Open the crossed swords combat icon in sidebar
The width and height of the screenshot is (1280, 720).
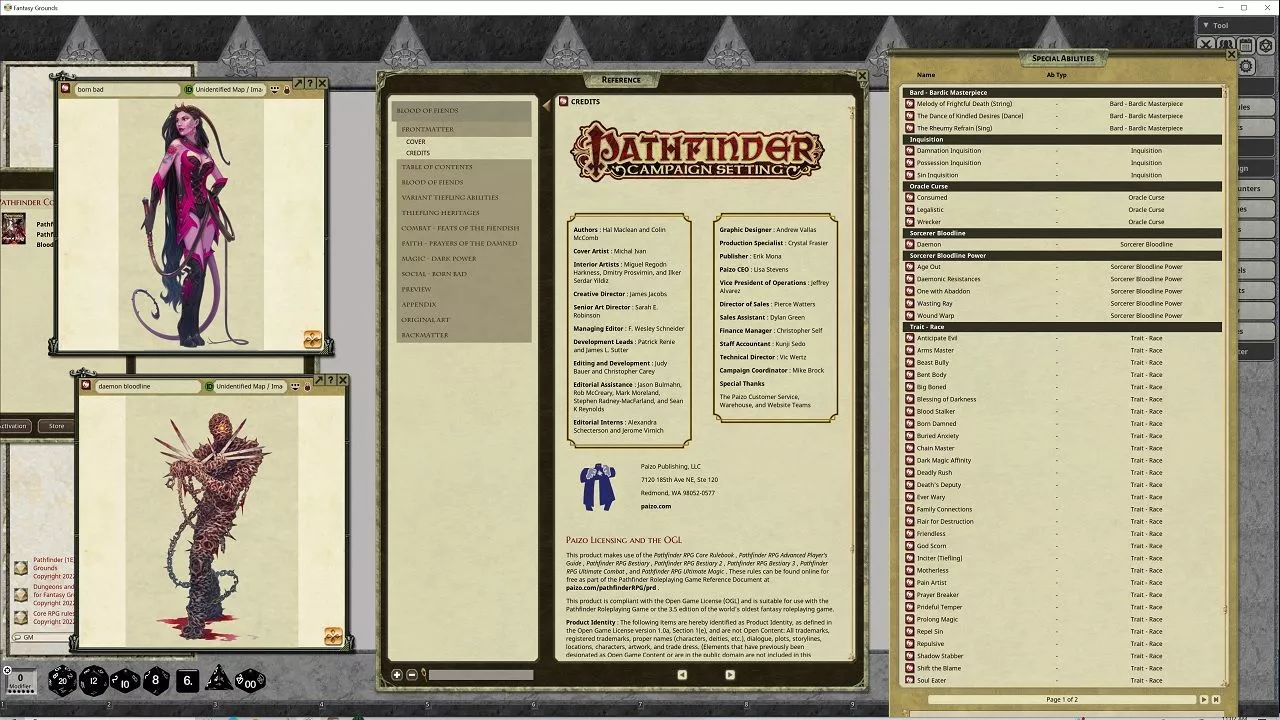(x=1207, y=45)
